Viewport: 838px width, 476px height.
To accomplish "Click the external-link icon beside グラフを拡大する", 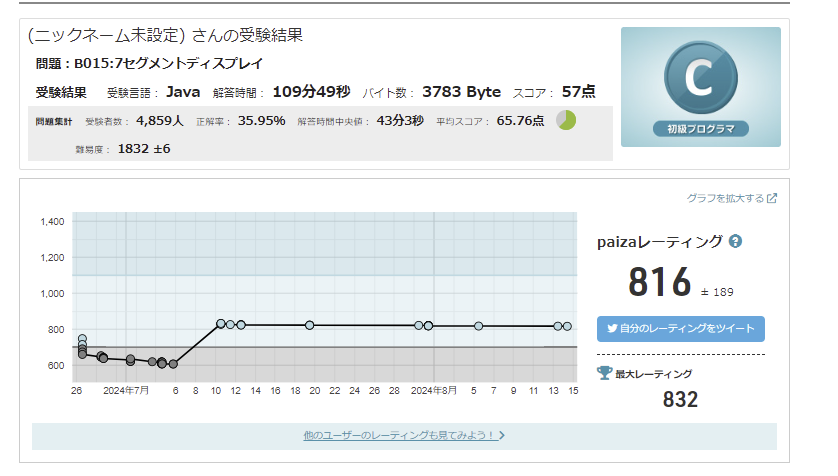I will (x=772, y=198).
